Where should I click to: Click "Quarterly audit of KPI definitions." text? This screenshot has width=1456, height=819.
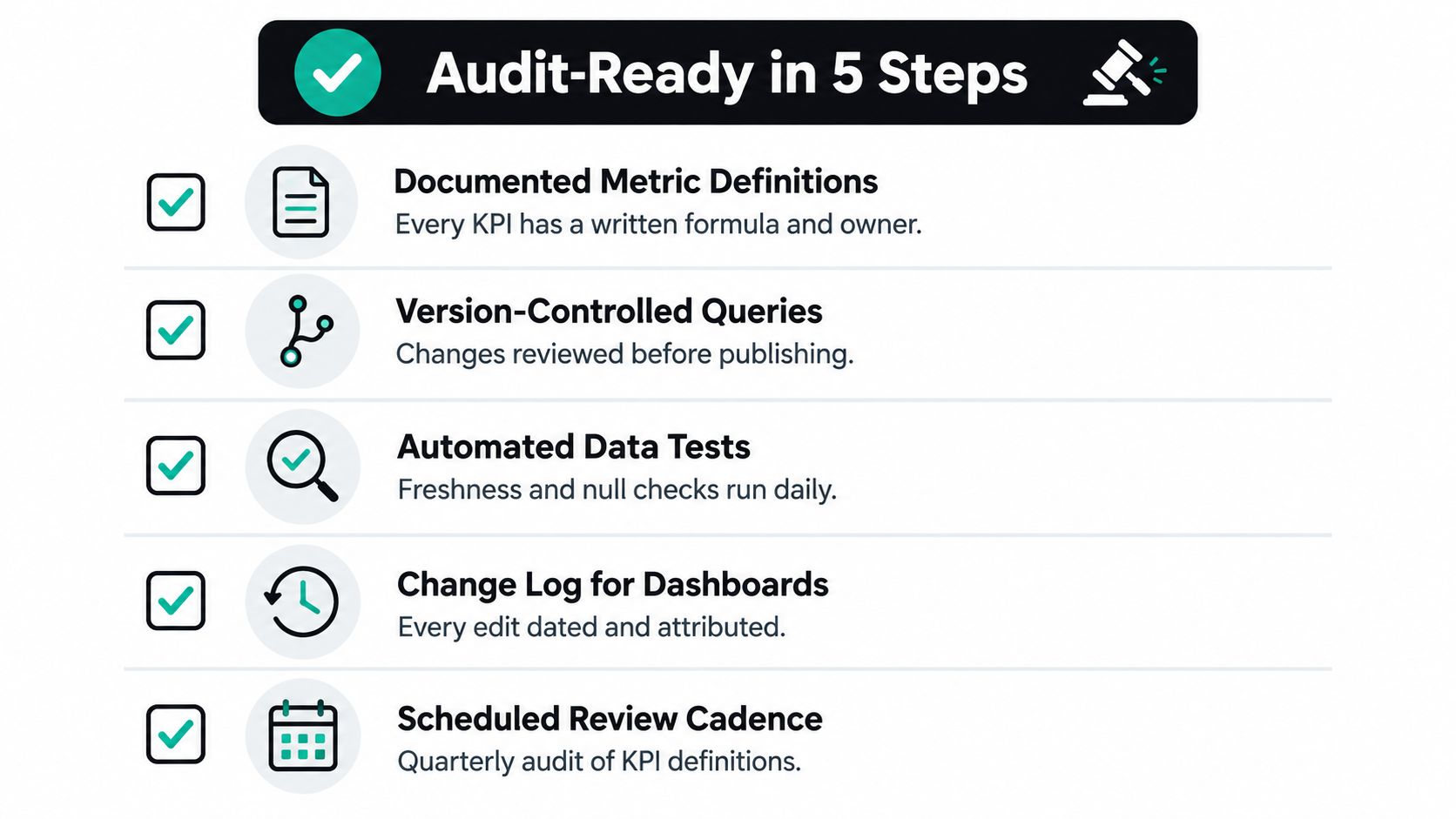tap(599, 762)
